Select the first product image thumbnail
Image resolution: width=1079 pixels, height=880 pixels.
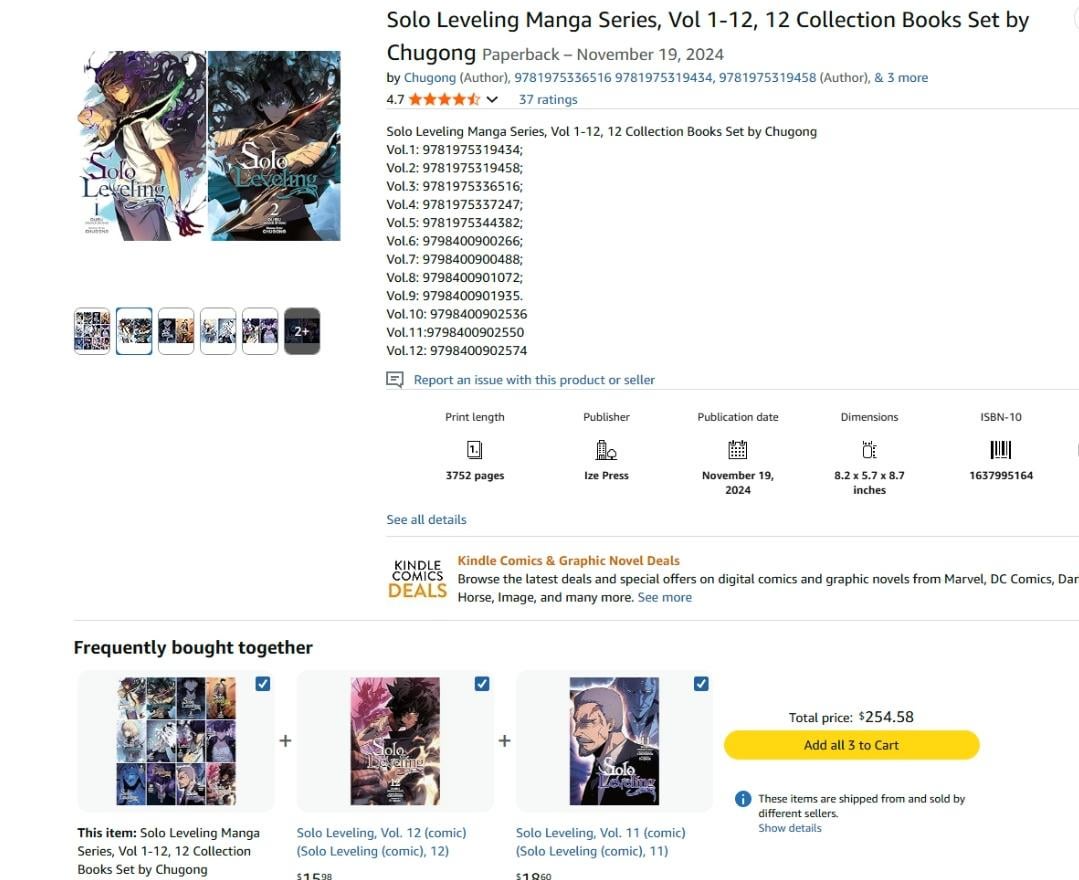(92, 331)
